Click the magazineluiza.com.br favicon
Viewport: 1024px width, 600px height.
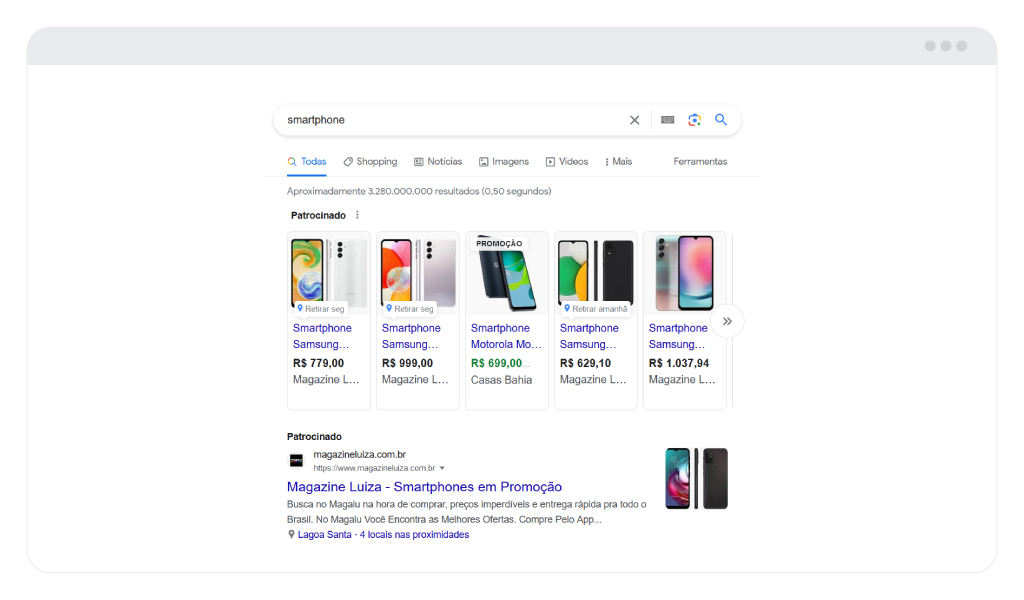coord(296,461)
